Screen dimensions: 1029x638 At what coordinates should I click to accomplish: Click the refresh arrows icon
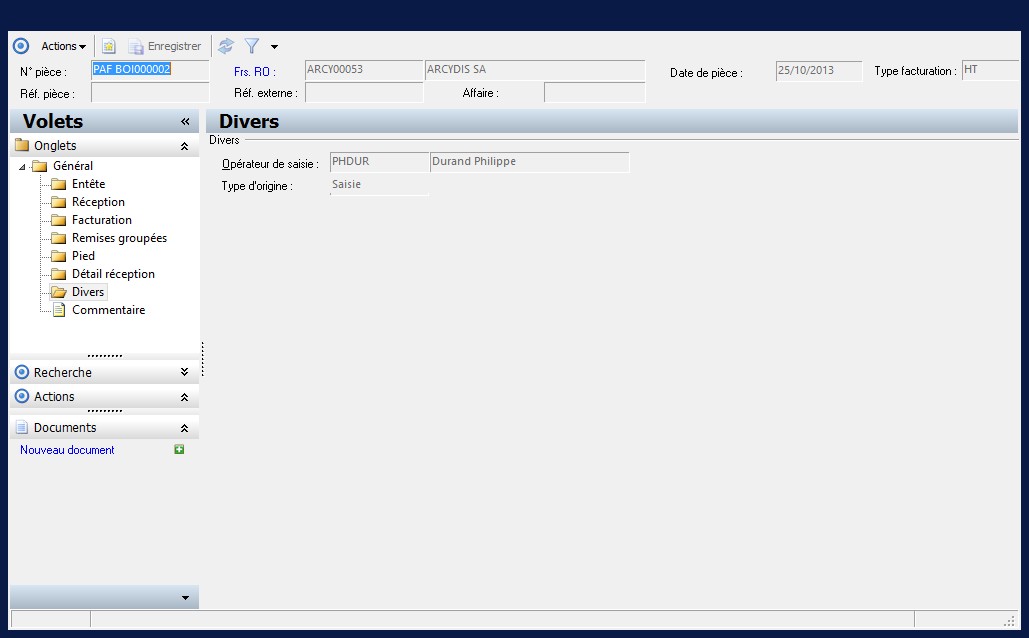pos(226,46)
